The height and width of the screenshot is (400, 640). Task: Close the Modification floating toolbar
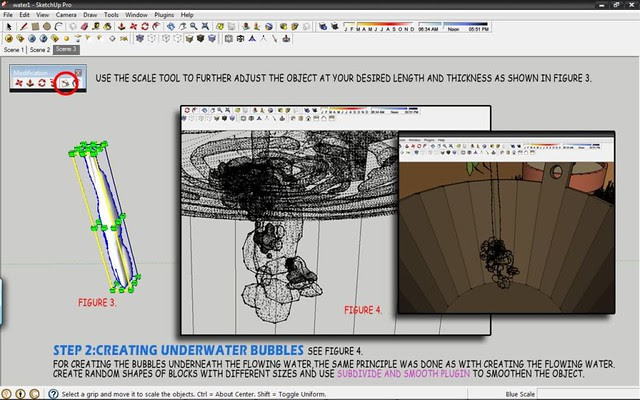click(78, 71)
